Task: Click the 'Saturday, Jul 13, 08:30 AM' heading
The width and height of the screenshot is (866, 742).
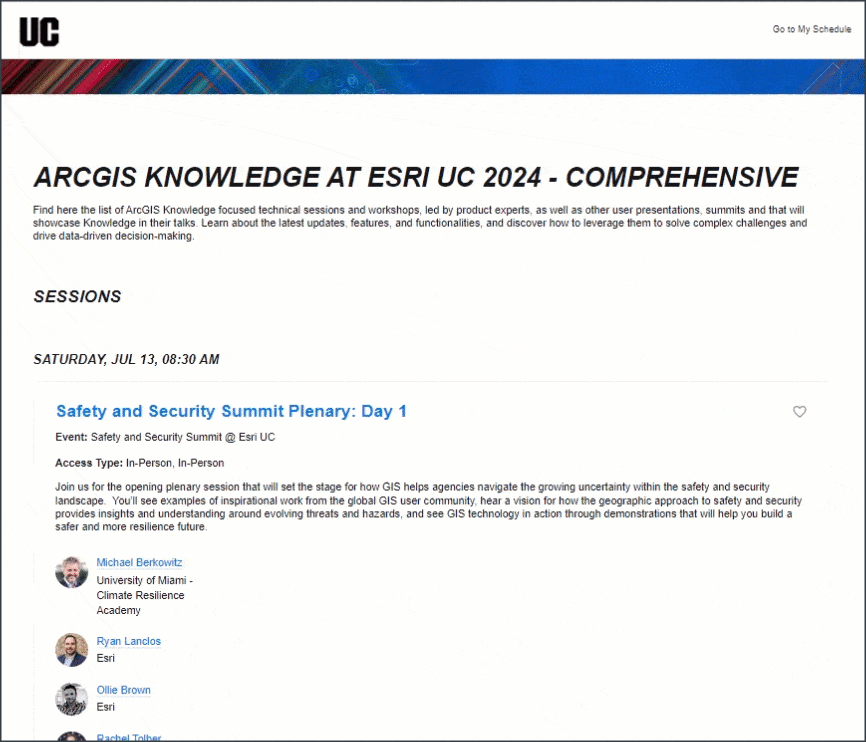Action: coord(126,360)
